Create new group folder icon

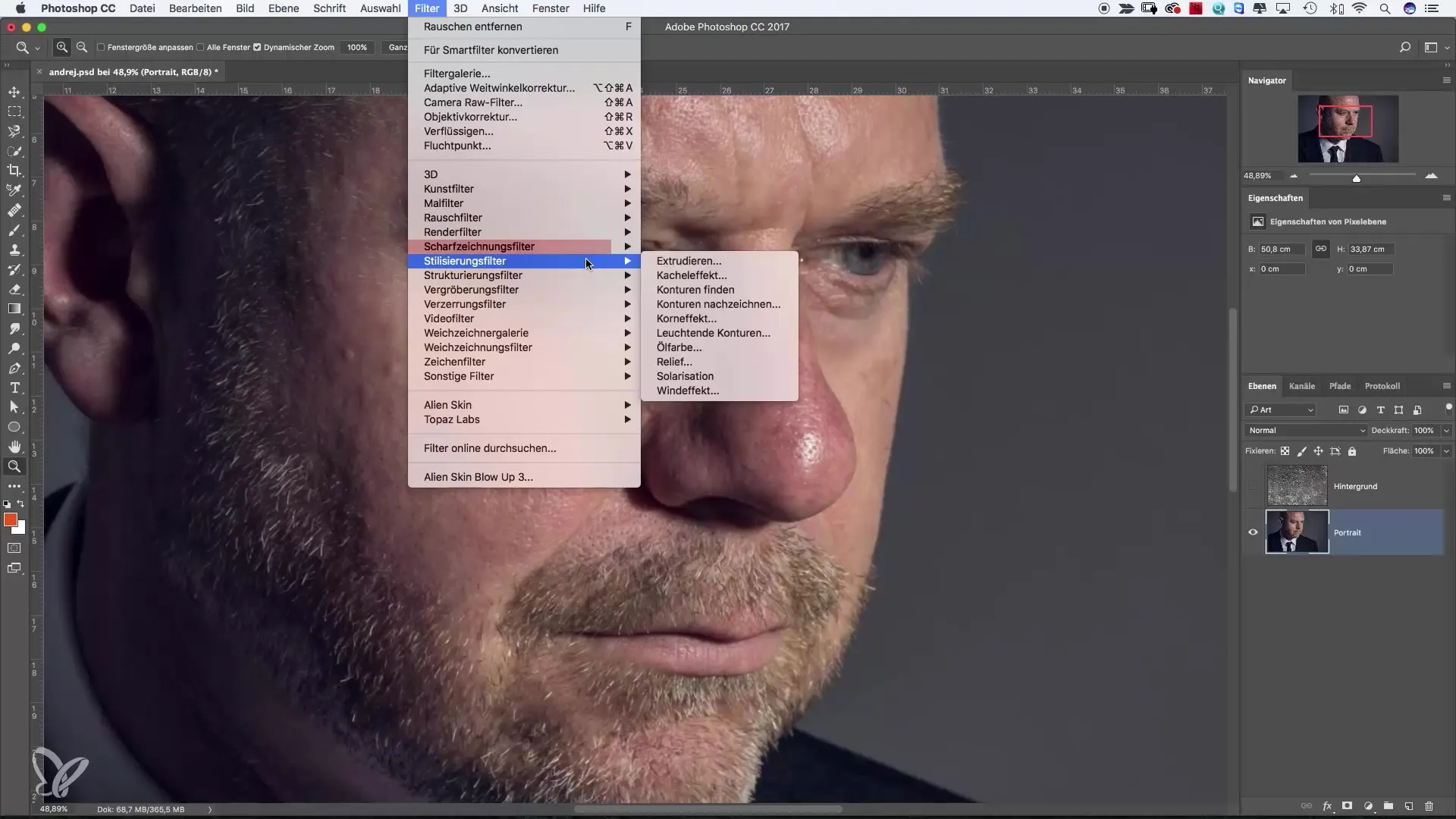[x=1388, y=806]
